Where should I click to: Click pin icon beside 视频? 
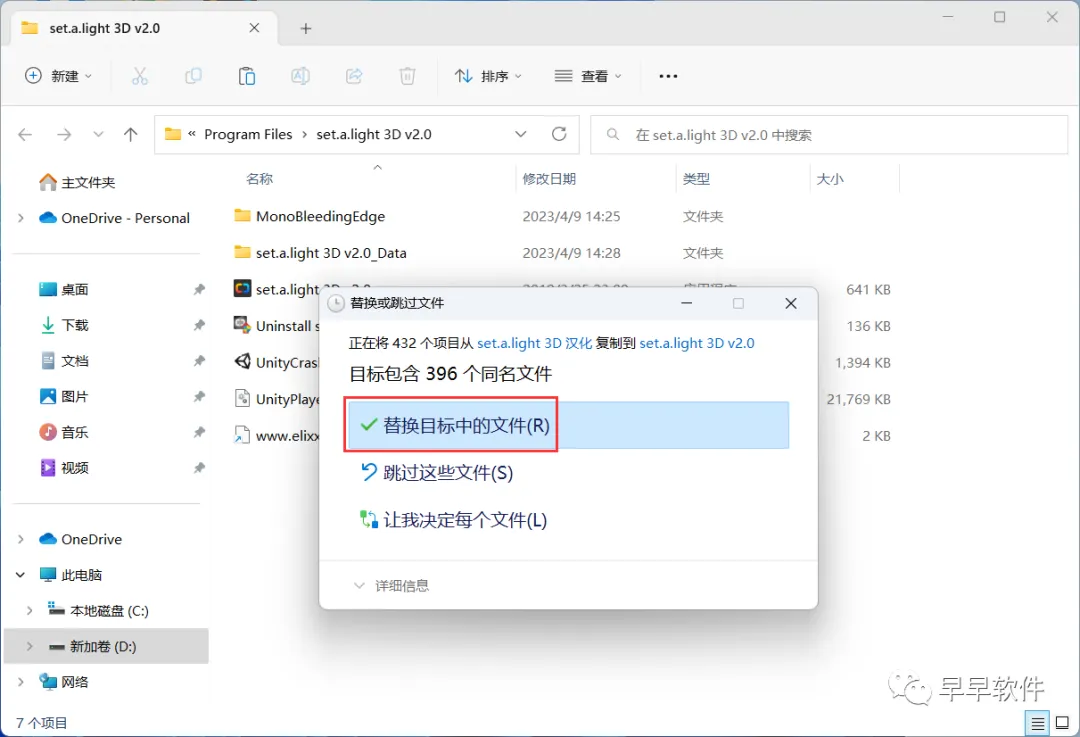point(199,468)
